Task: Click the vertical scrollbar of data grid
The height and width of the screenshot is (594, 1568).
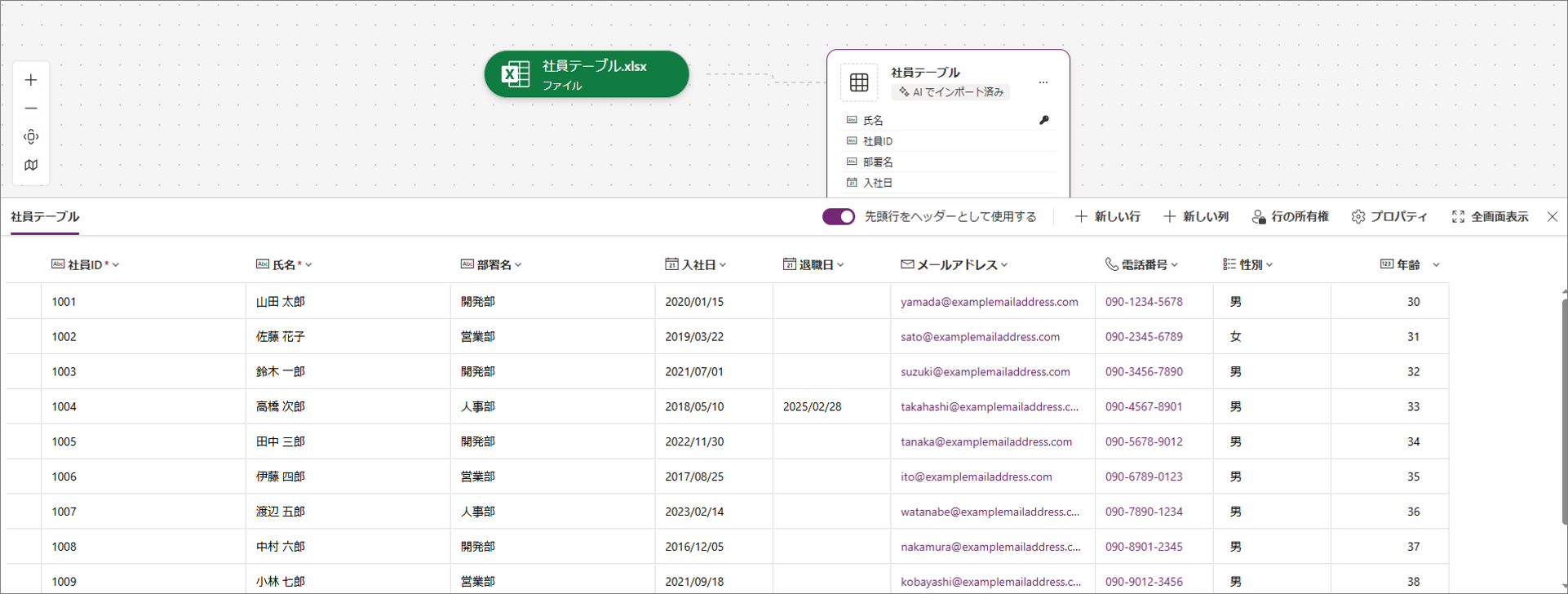Action: [x=1564, y=412]
